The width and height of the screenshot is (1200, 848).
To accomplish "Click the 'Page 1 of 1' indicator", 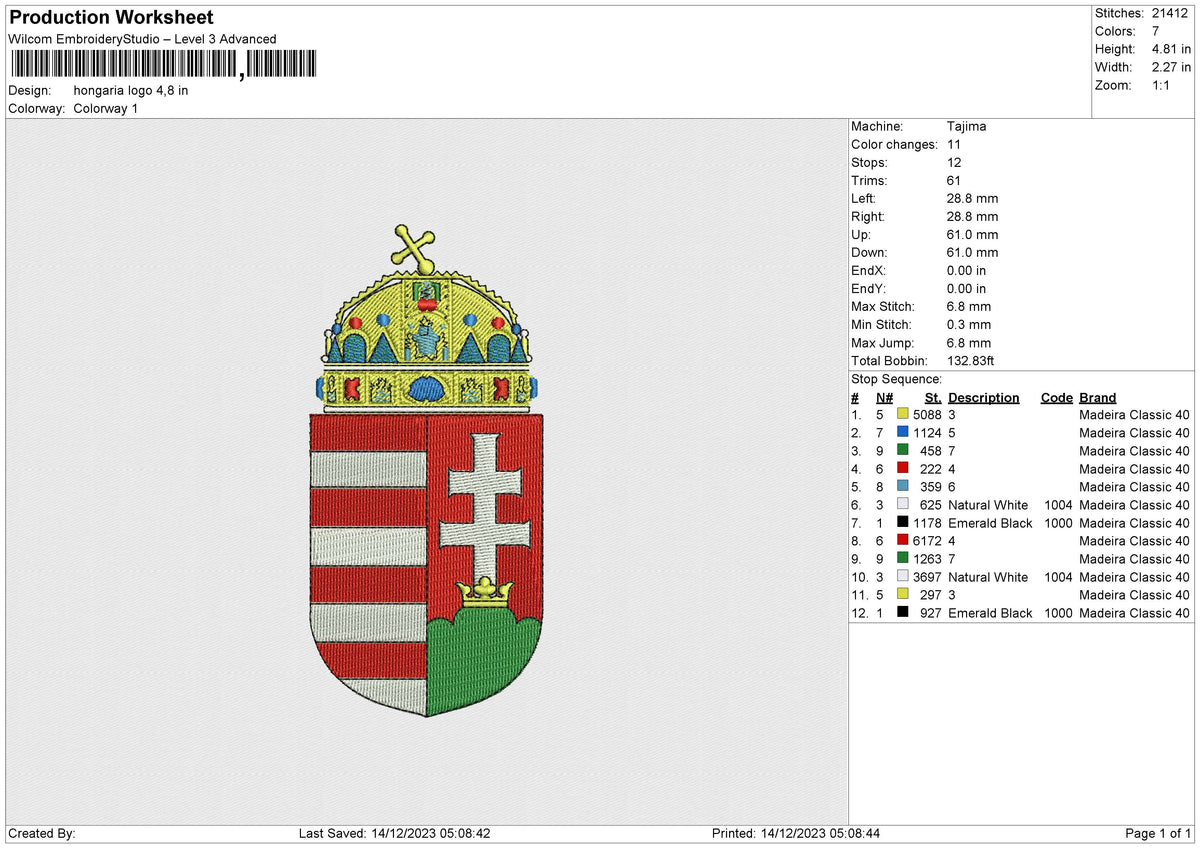I will 1158,833.
